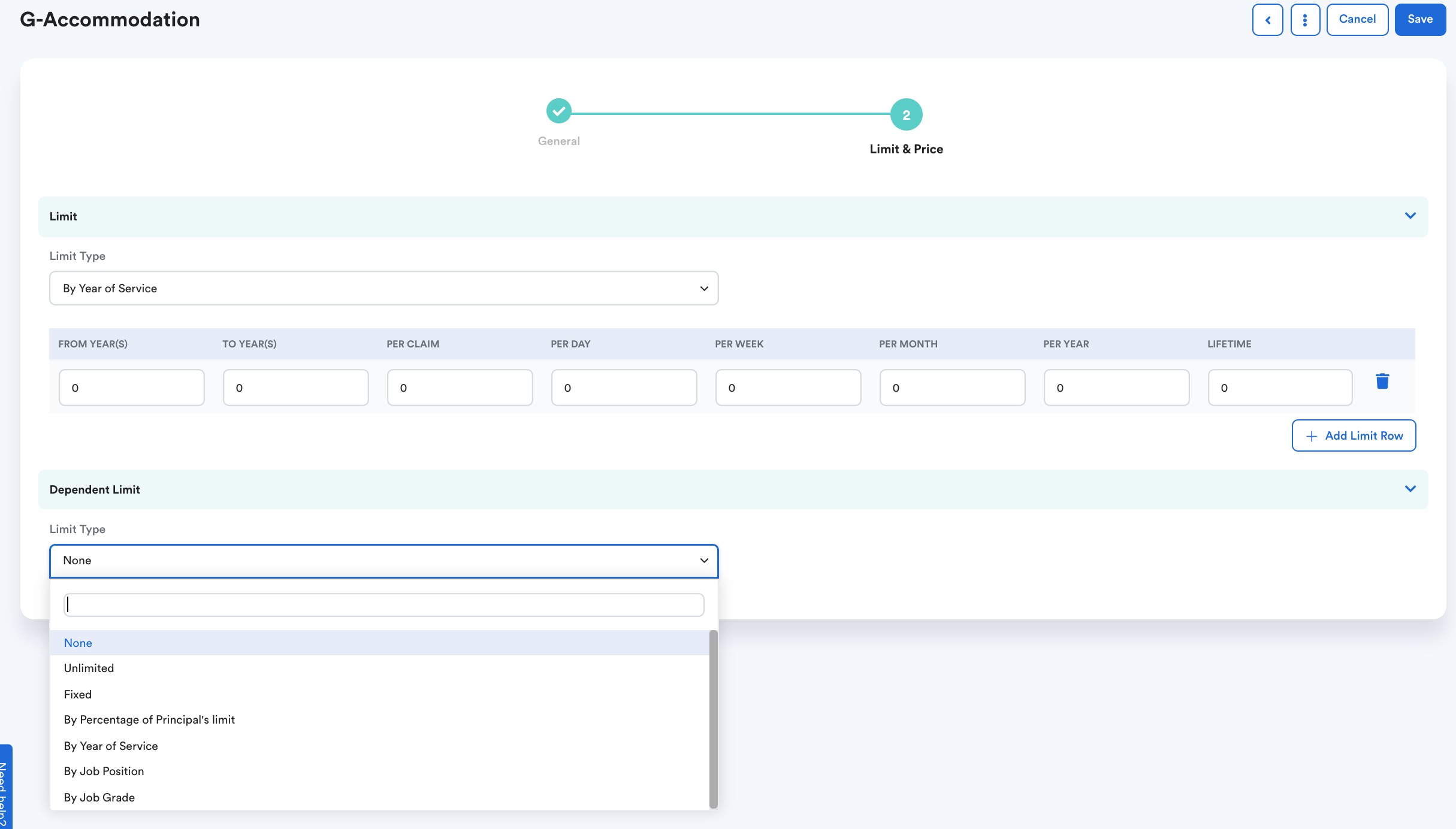This screenshot has width=1456, height=829.
Task: Go to the completed General step checkmark
Action: 558,111
